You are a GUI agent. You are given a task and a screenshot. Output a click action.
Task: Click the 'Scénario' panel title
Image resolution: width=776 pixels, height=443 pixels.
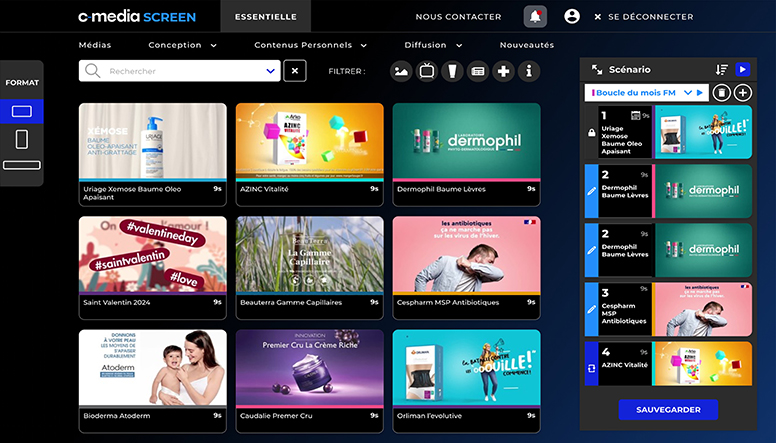coord(630,70)
